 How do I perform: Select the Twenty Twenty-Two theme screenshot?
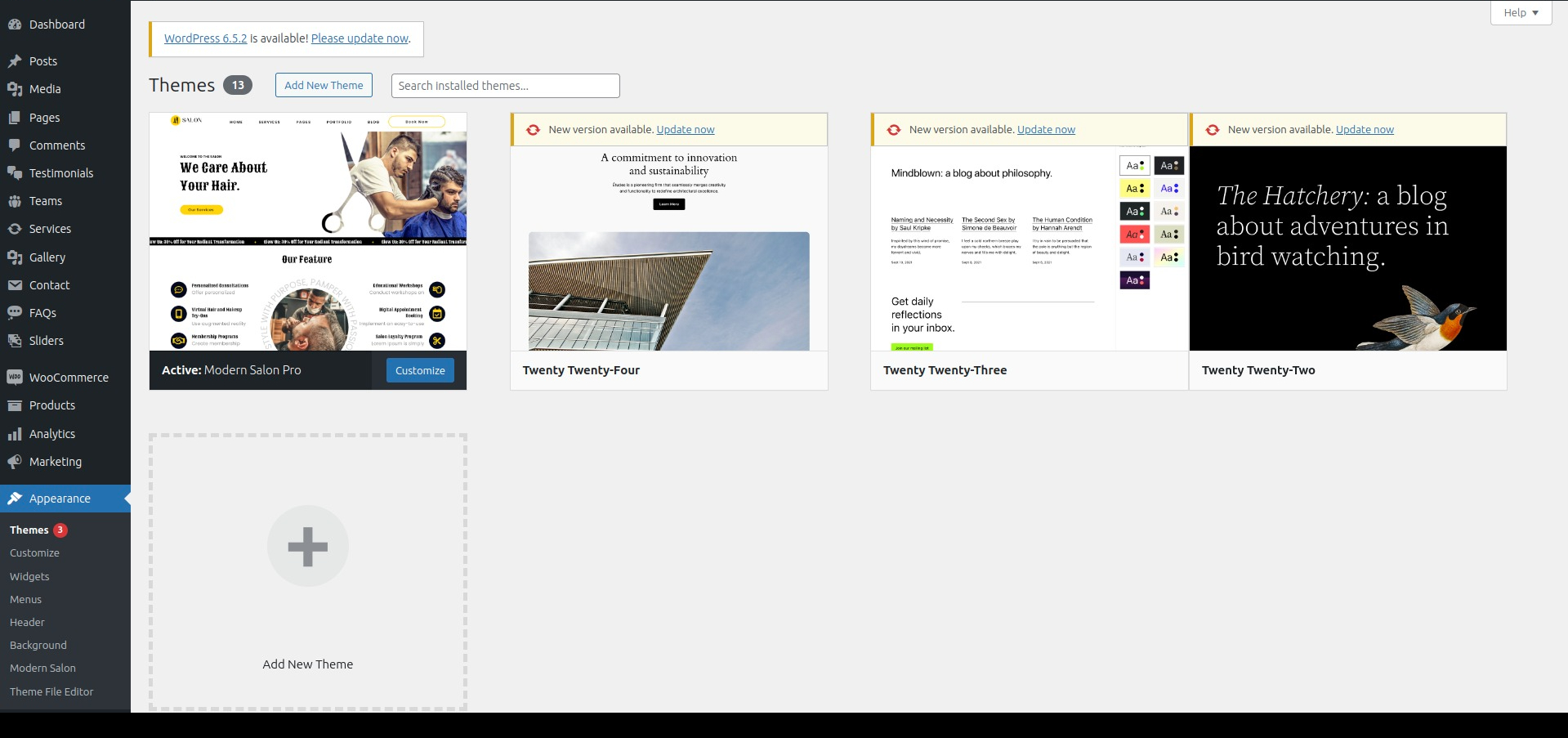point(1348,248)
